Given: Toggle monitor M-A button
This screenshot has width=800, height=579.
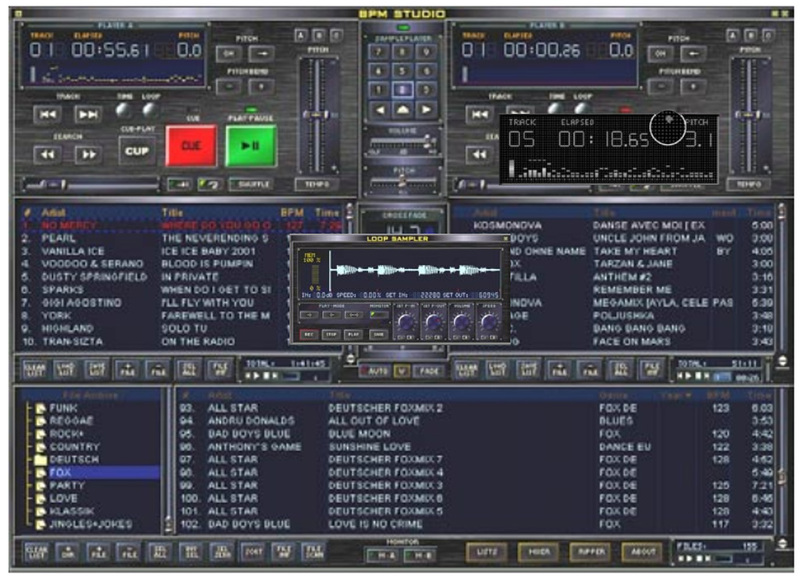Looking at the screenshot, I should click(x=382, y=556).
